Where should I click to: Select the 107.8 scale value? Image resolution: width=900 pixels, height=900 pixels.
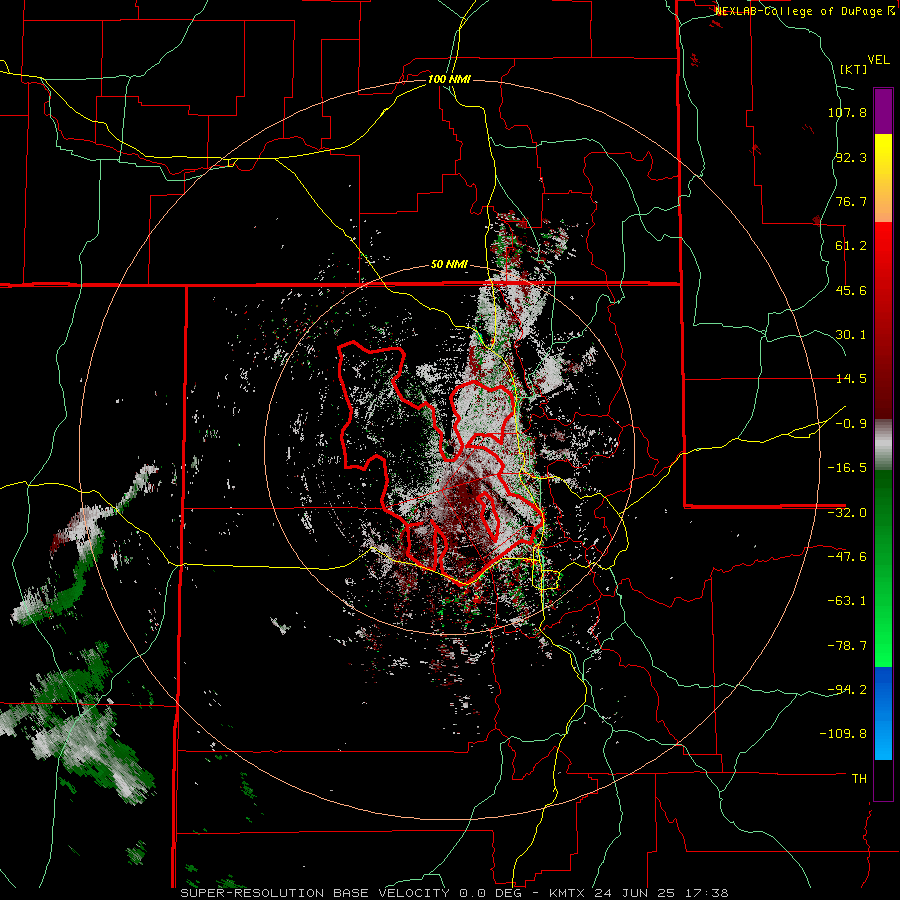pyautogui.click(x=847, y=112)
